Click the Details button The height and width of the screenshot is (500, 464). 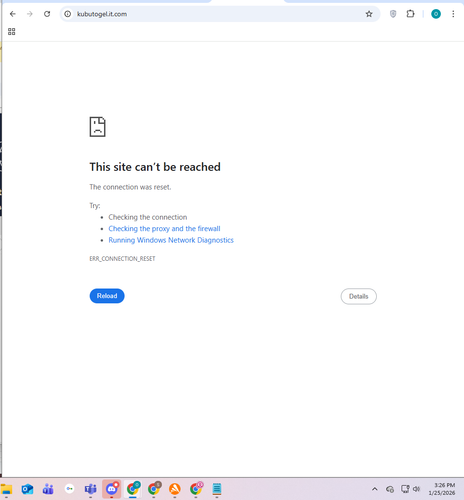(359, 296)
